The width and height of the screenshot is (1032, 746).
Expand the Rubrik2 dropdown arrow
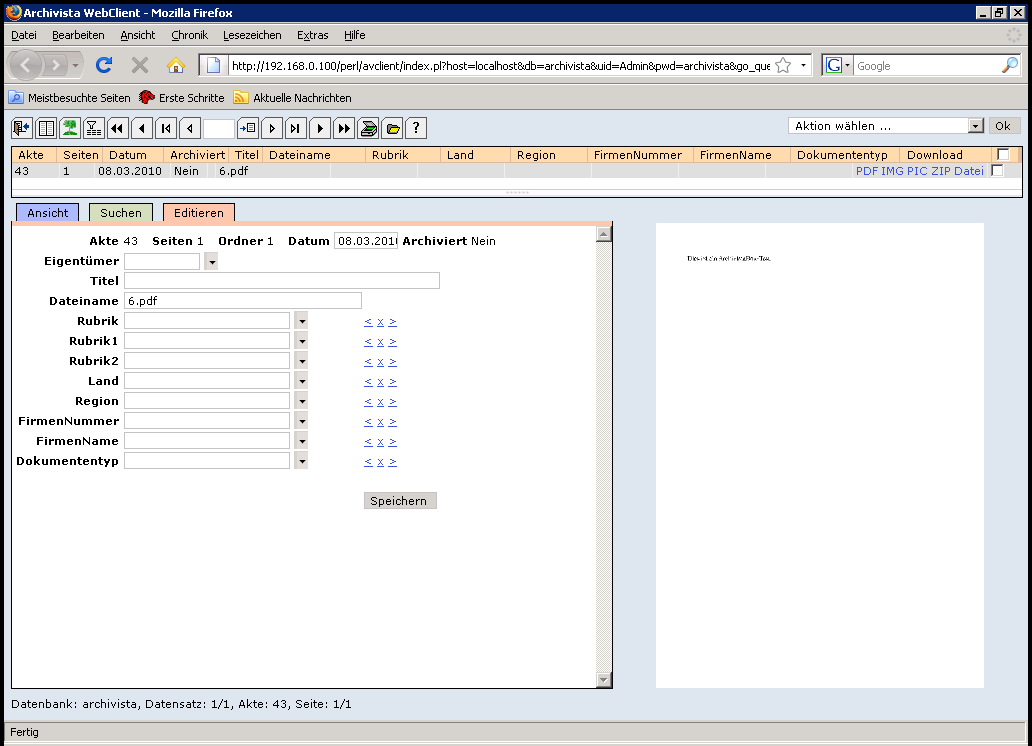301,361
